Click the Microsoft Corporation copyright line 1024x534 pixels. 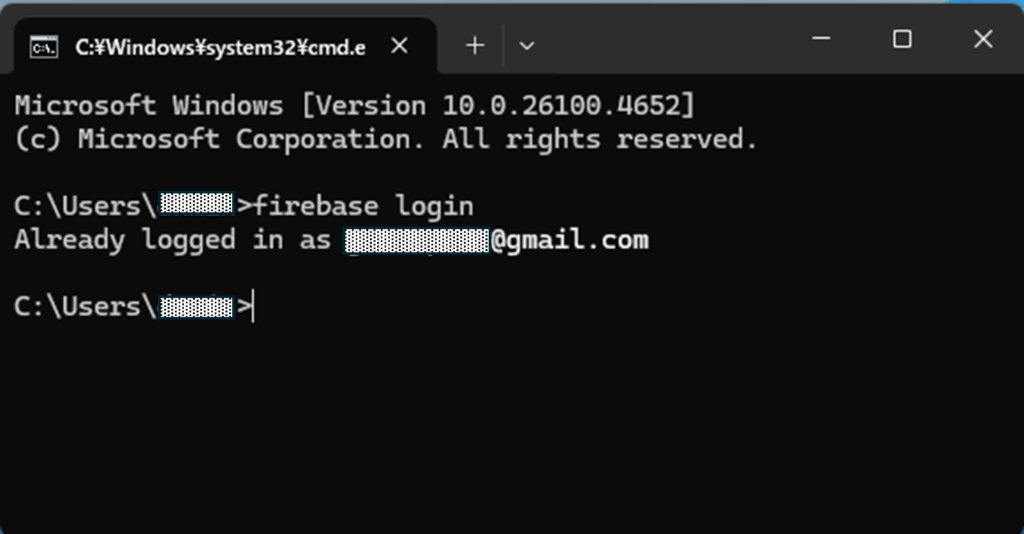(x=385, y=140)
